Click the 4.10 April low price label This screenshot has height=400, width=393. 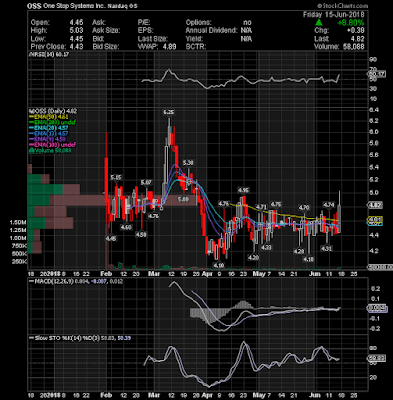(218, 265)
